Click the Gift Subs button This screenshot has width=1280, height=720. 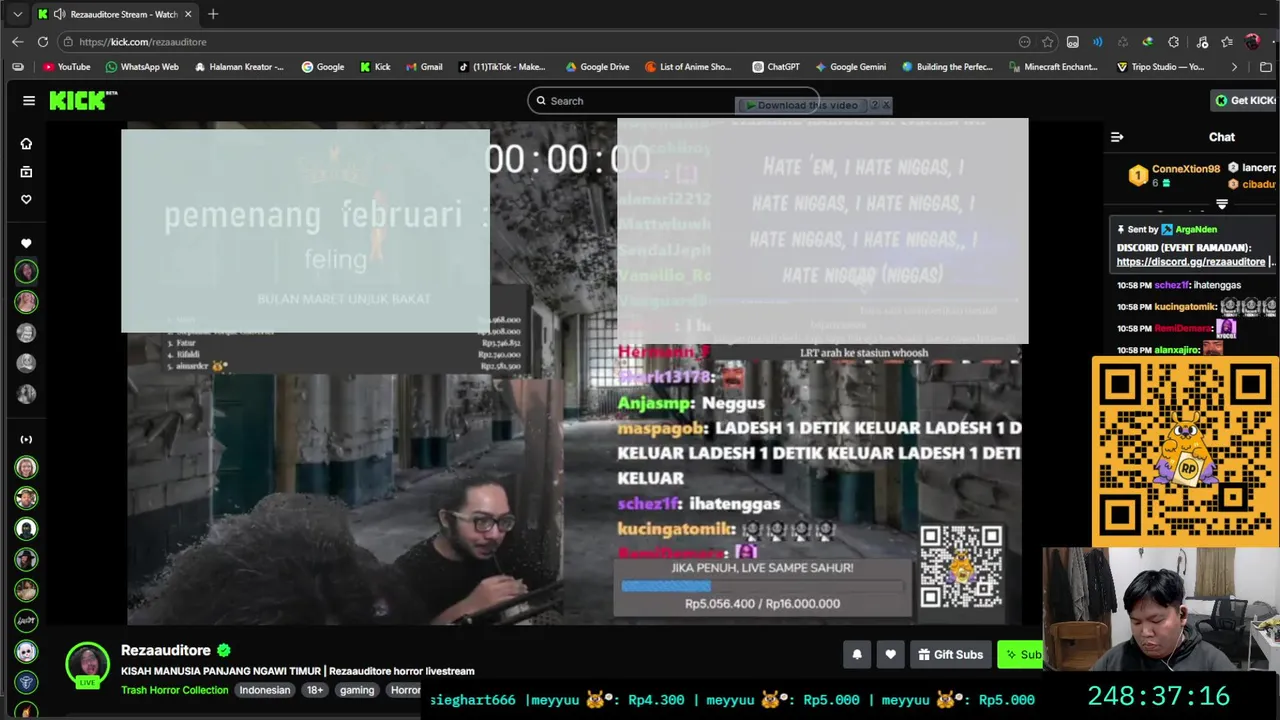[x=950, y=654]
